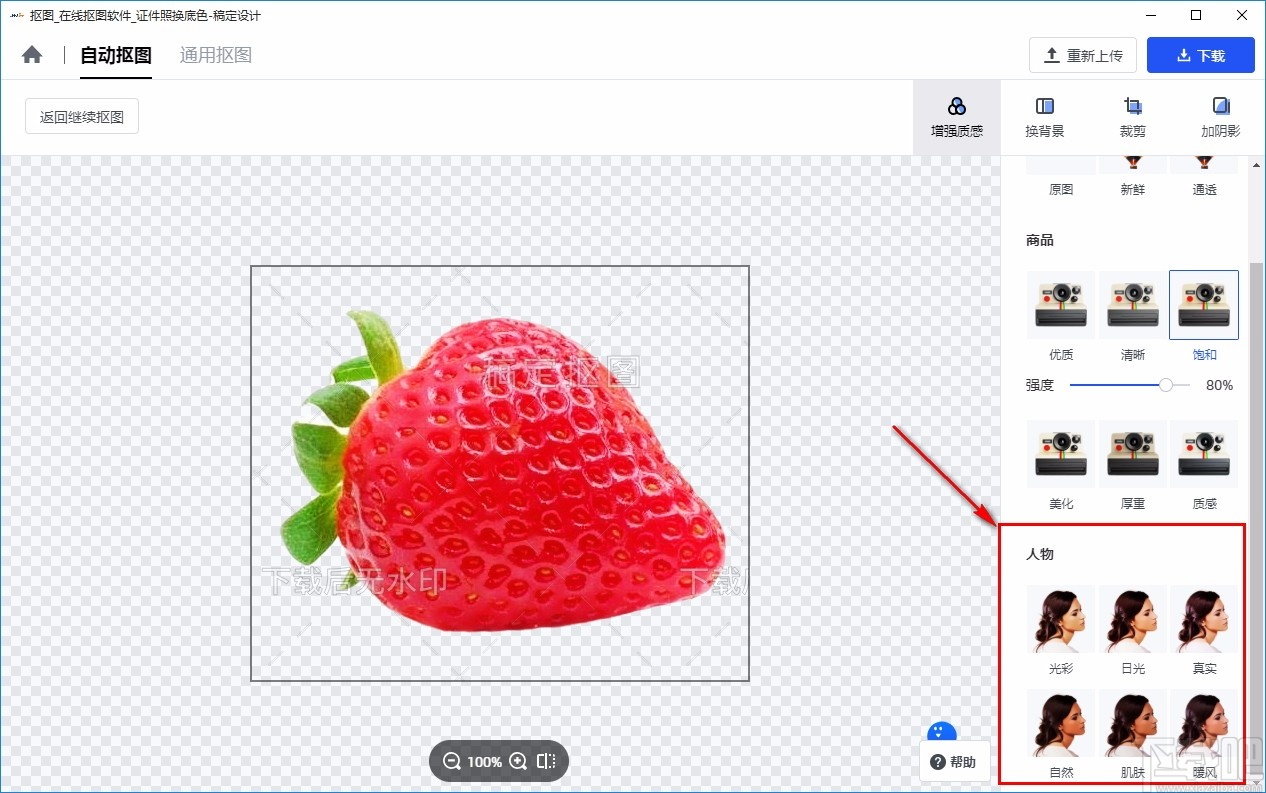Switch to 通用抠图 tab
Screen dimensions: 1266x793
coord(216,55)
